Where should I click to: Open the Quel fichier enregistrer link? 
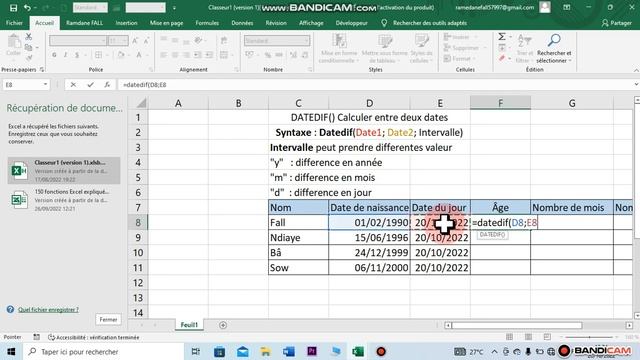click(48, 310)
